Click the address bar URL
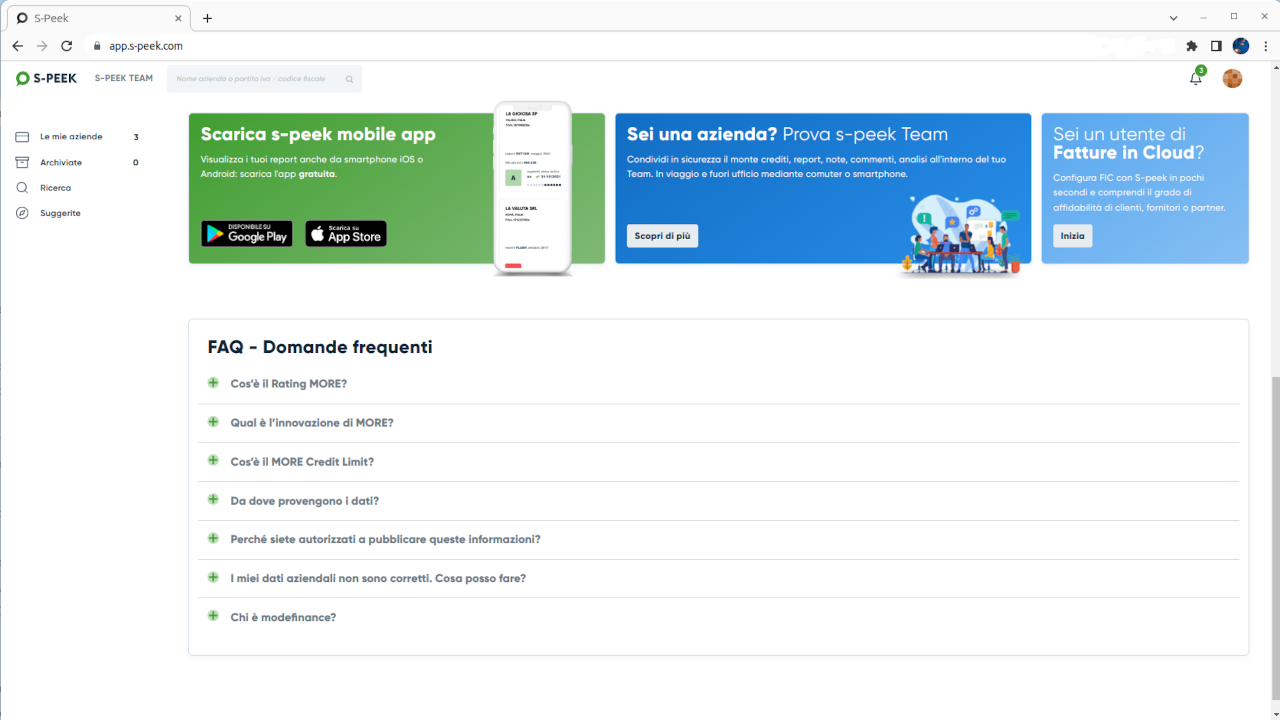The width and height of the screenshot is (1280, 720). point(146,46)
